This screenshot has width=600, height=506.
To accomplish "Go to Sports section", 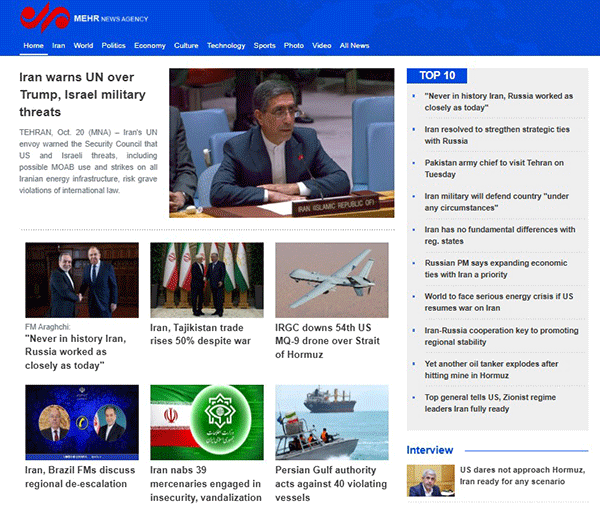I will click(x=264, y=46).
